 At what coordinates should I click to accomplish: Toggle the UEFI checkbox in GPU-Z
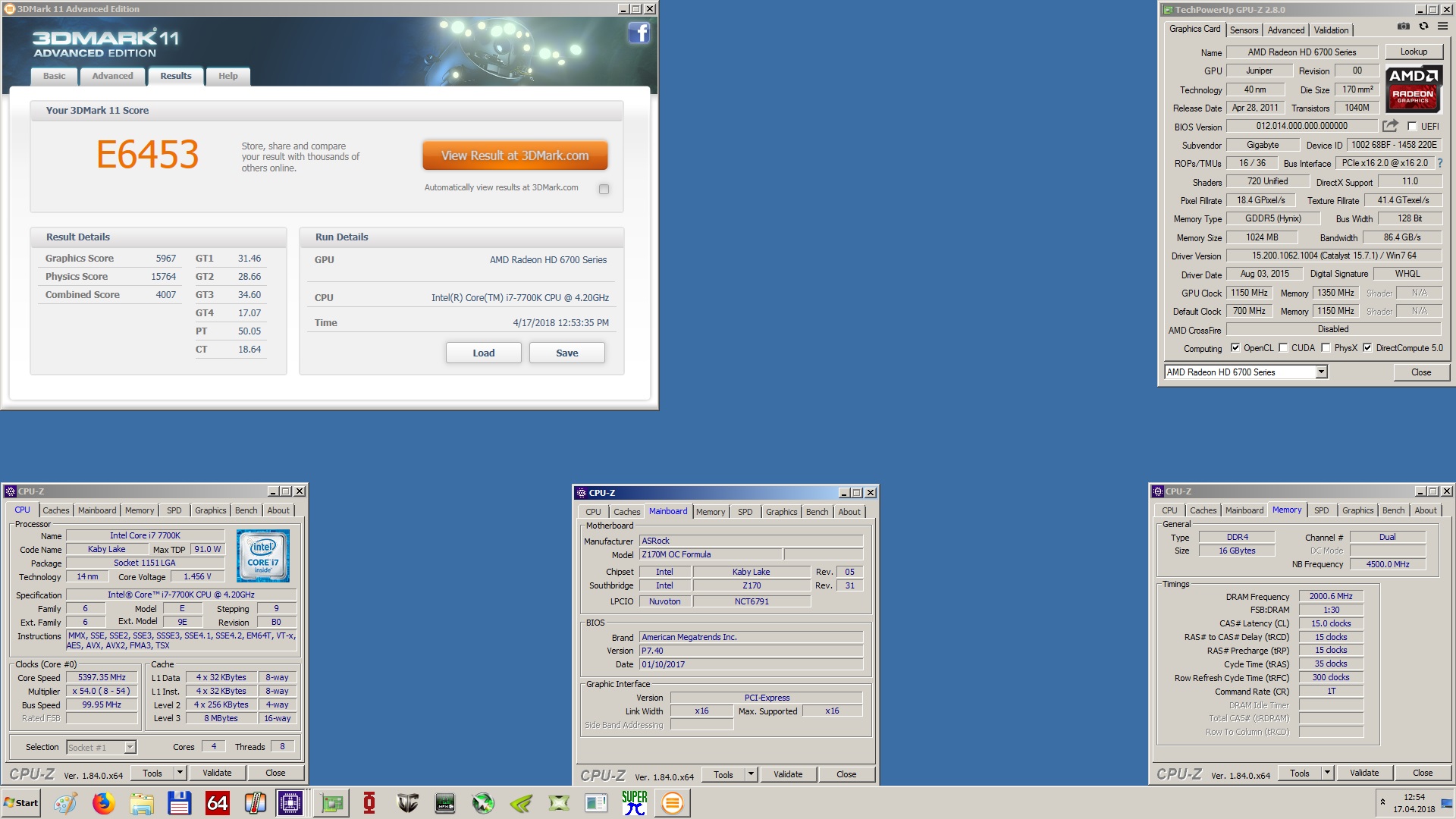click(x=1412, y=127)
